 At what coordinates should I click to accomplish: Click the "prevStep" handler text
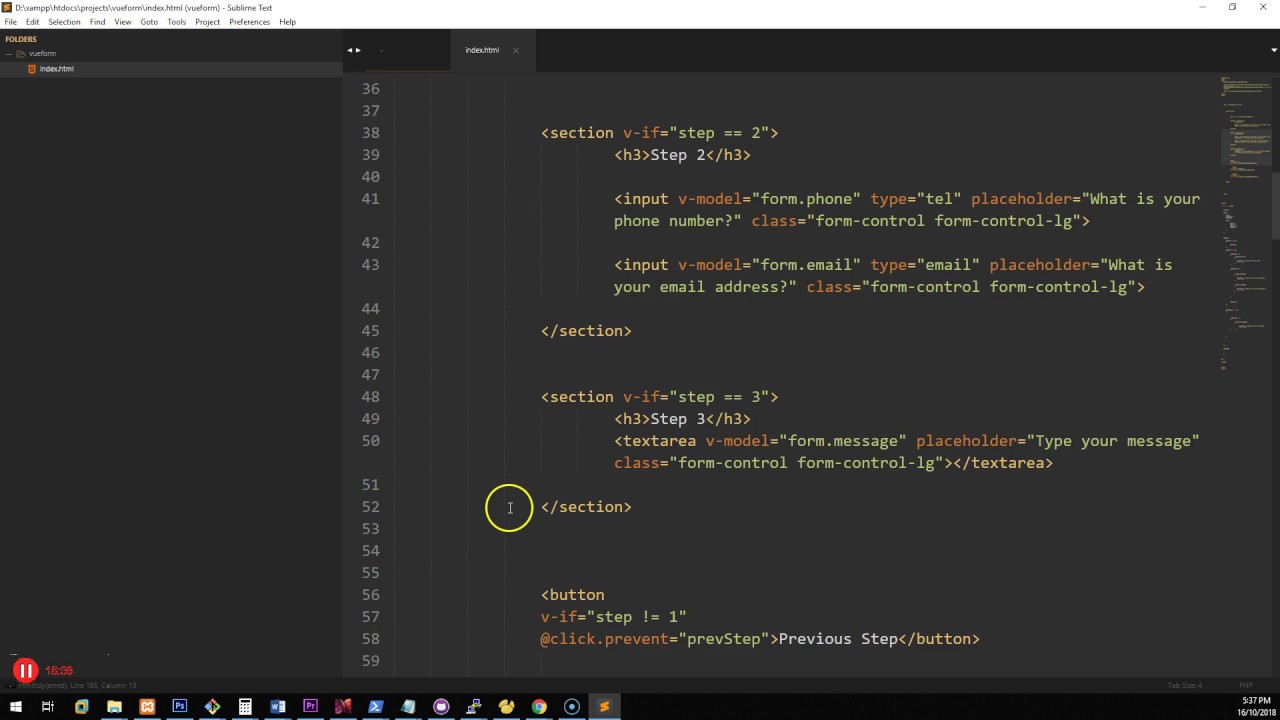[x=723, y=639]
